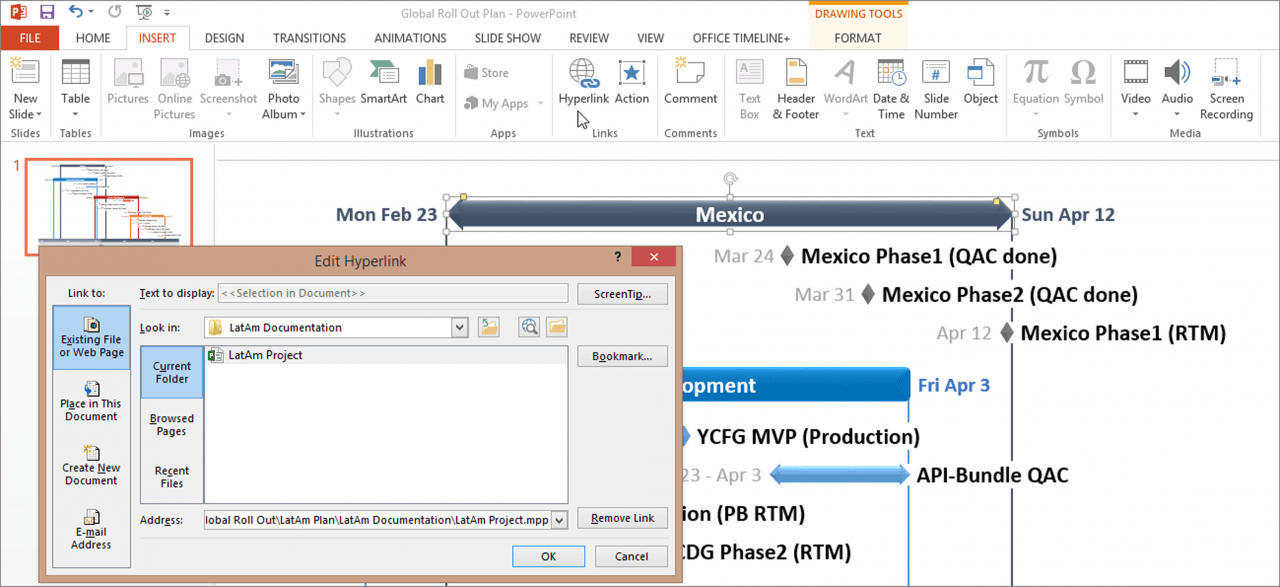1280x587 pixels.
Task: Switch to the DESIGN ribbon tab
Action: coord(224,38)
